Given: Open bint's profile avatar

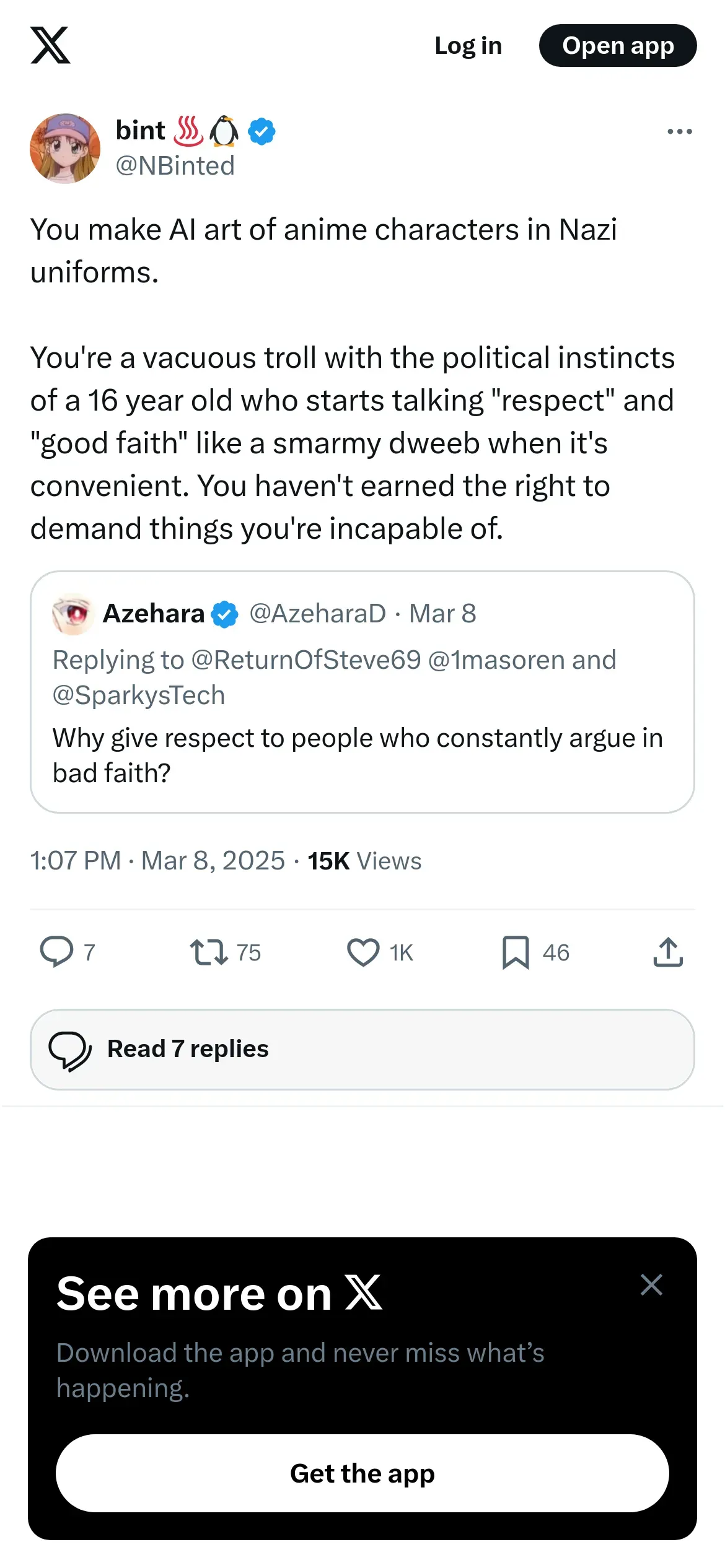Looking at the screenshot, I should (x=65, y=149).
